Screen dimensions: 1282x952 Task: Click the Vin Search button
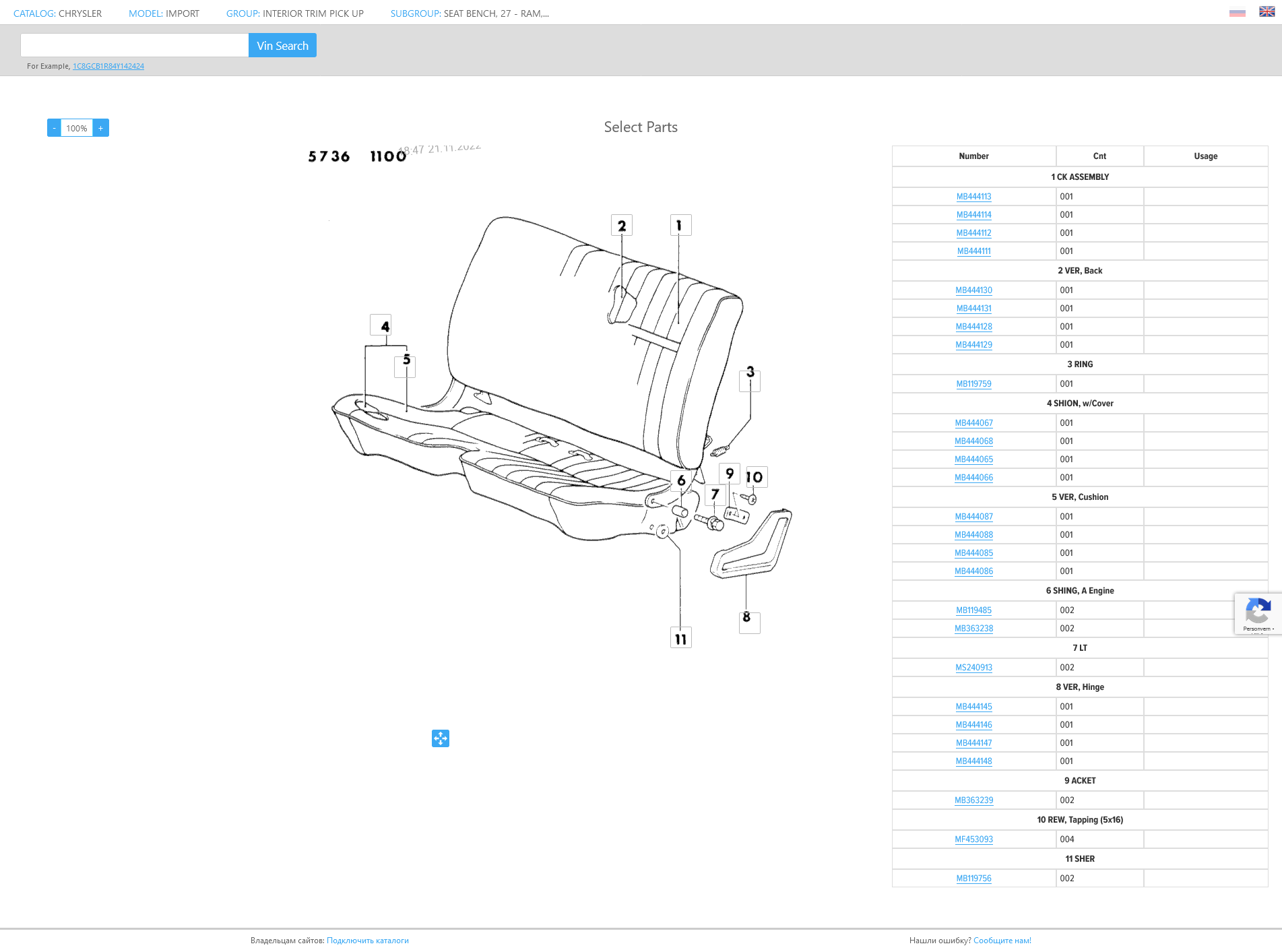282,46
